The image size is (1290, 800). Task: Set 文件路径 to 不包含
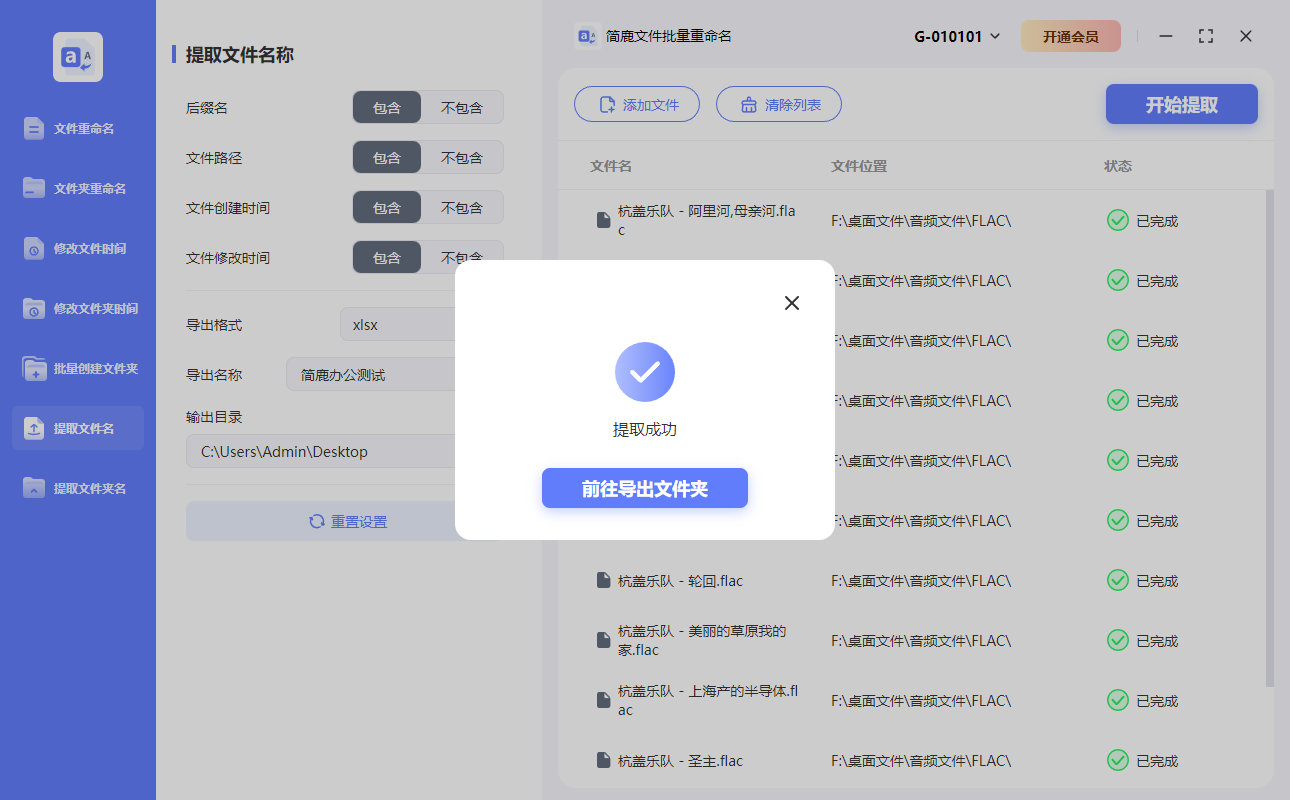[x=462, y=157]
